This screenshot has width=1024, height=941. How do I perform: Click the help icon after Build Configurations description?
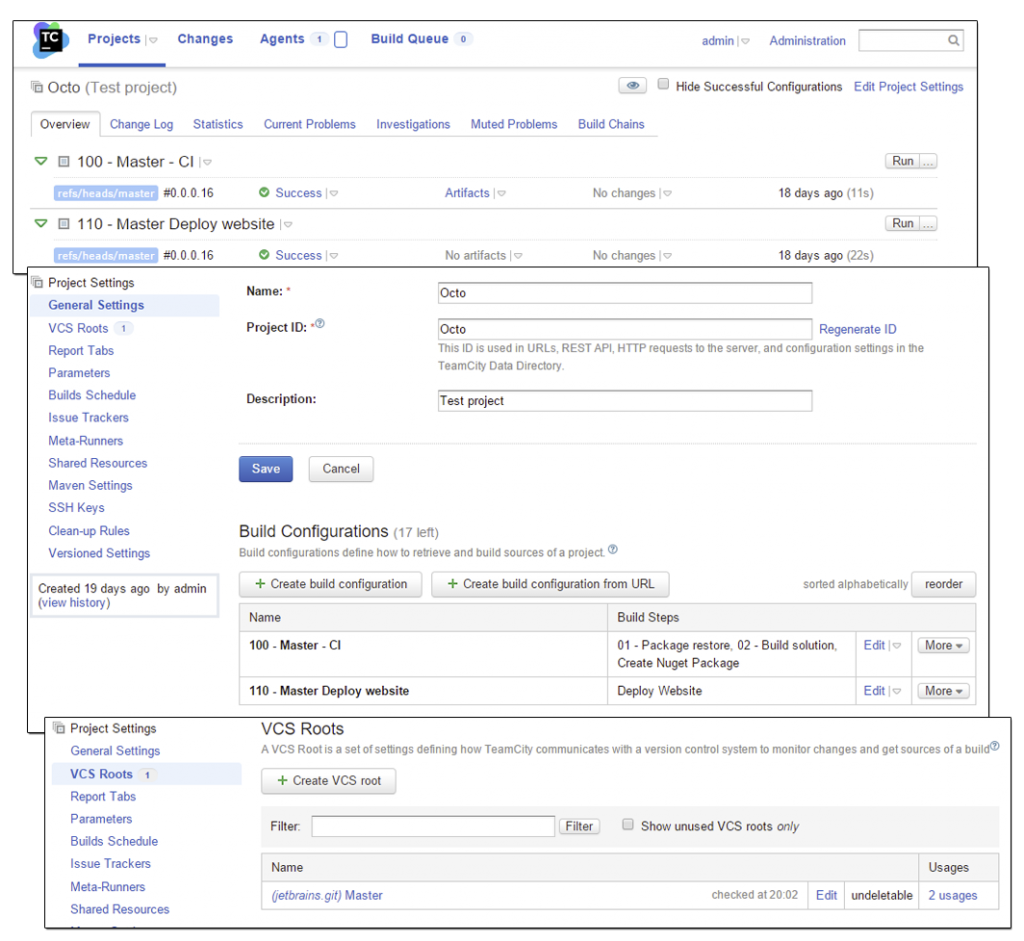pyautogui.click(x=613, y=549)
